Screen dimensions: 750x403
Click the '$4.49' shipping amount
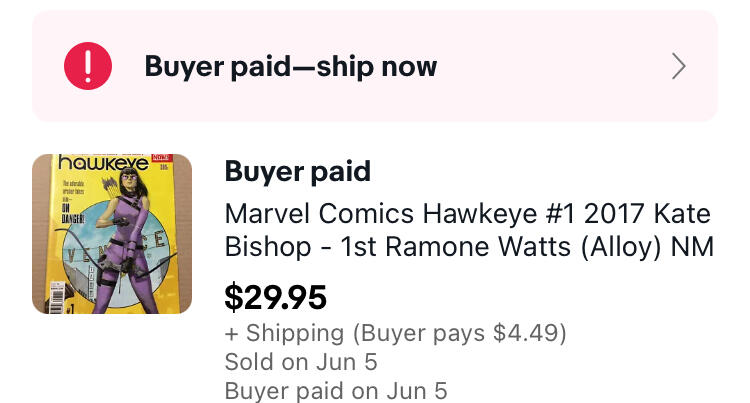(x=524, y=333)
